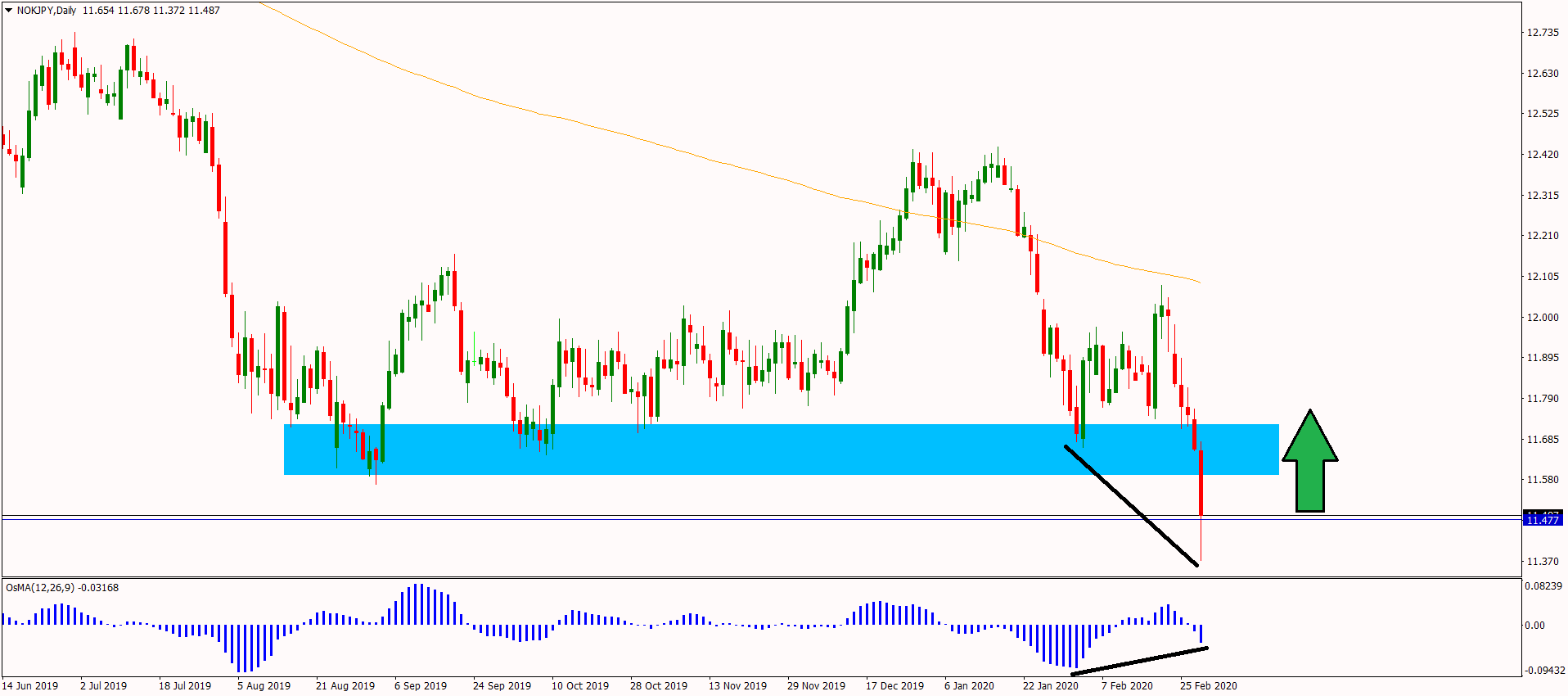This screenshot has width=1568, height=696.
Task: Click the highlighted 11.477 current price tag
Action: coord(1543,520)
